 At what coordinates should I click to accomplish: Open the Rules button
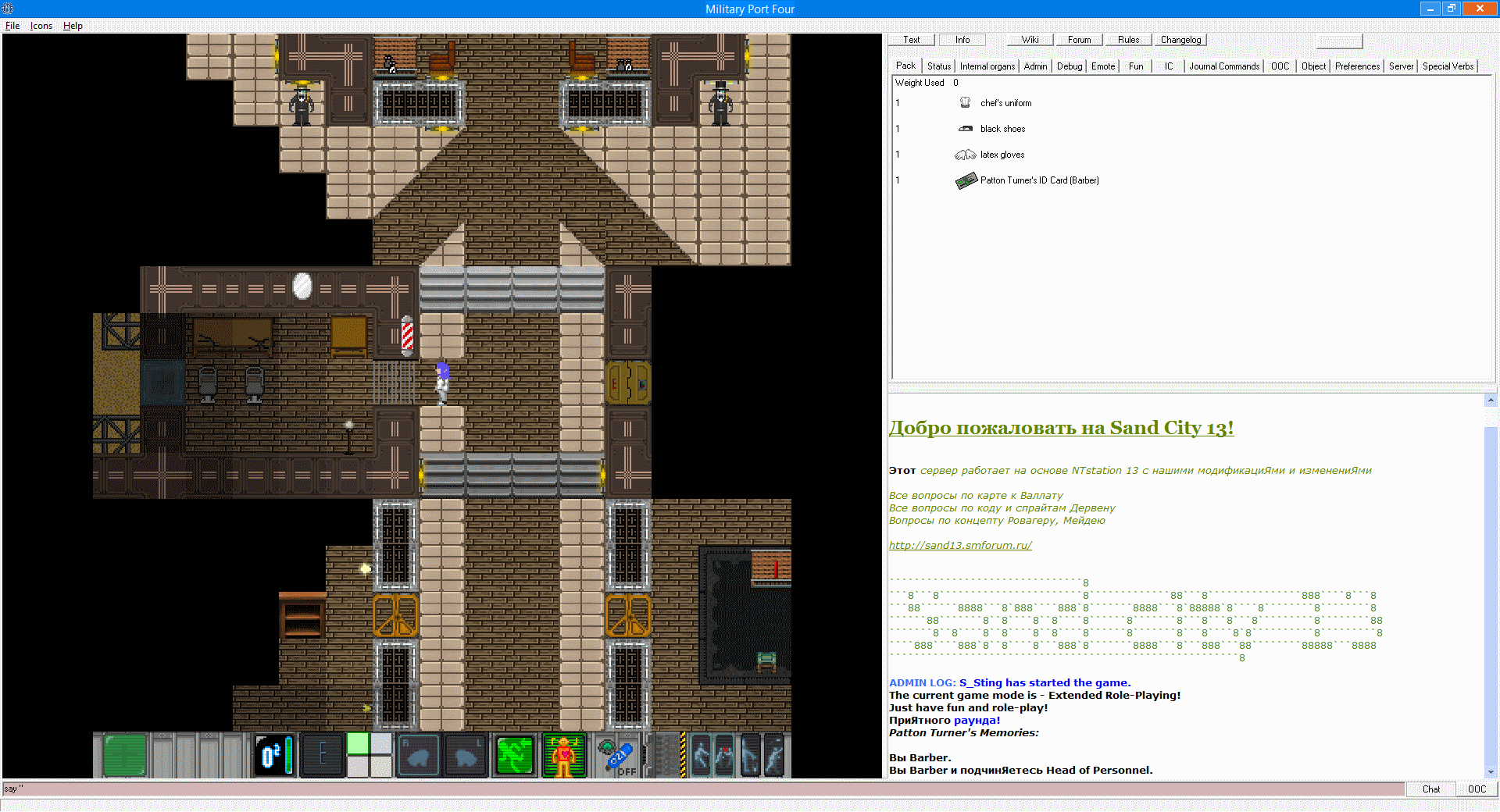[x=1129, y=40]
